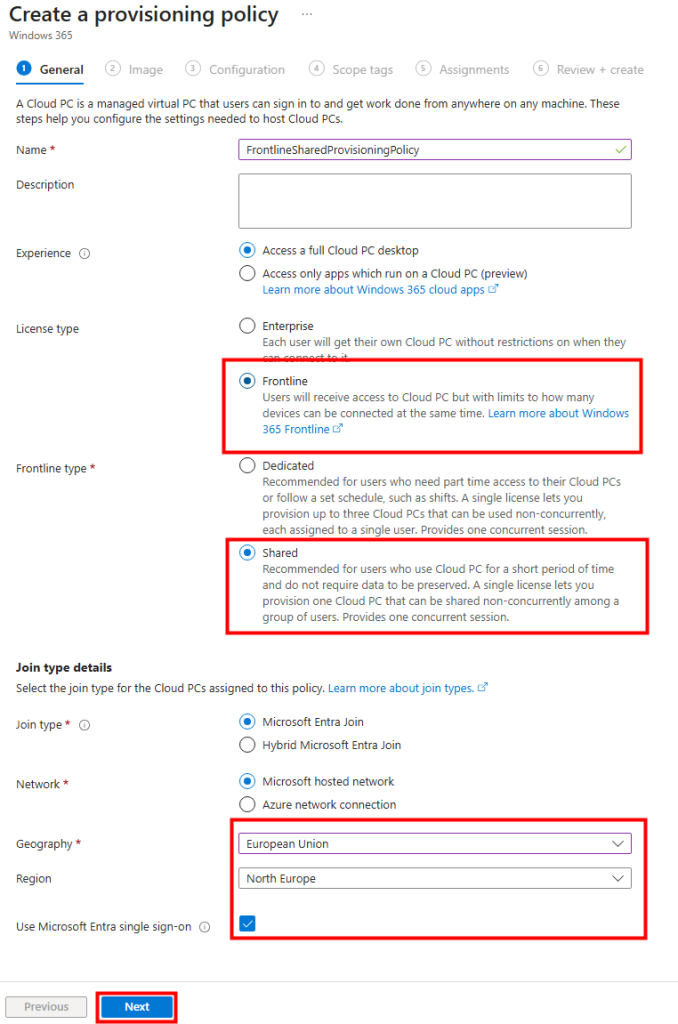Click the single sign-on info icon
Viewport: 678px width, 1024px height.
click(204, 927)
